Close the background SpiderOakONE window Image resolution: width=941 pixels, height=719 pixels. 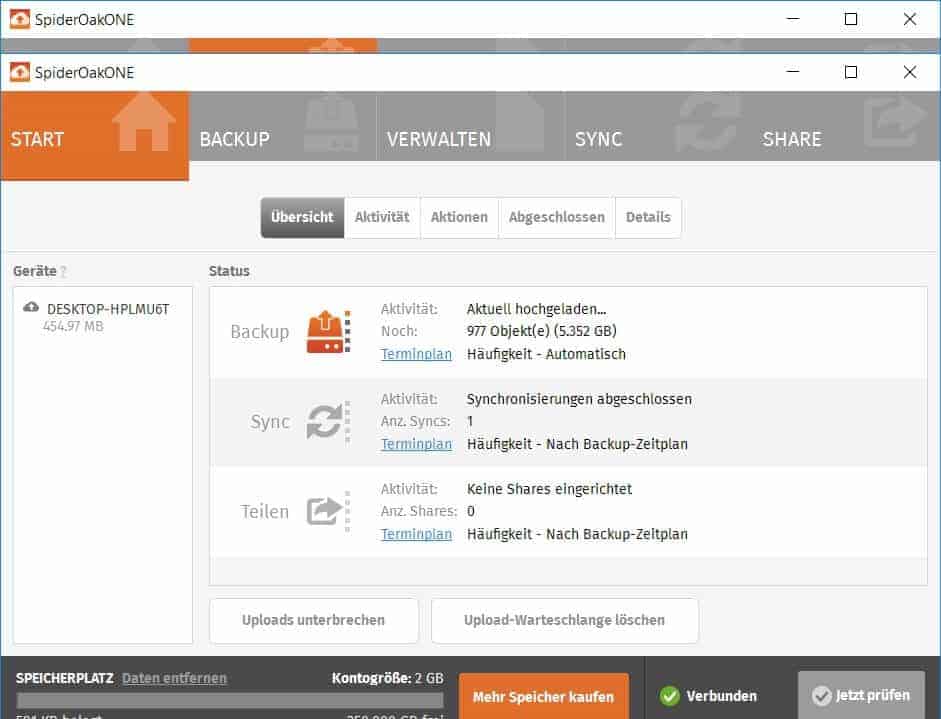click(910, 19)
